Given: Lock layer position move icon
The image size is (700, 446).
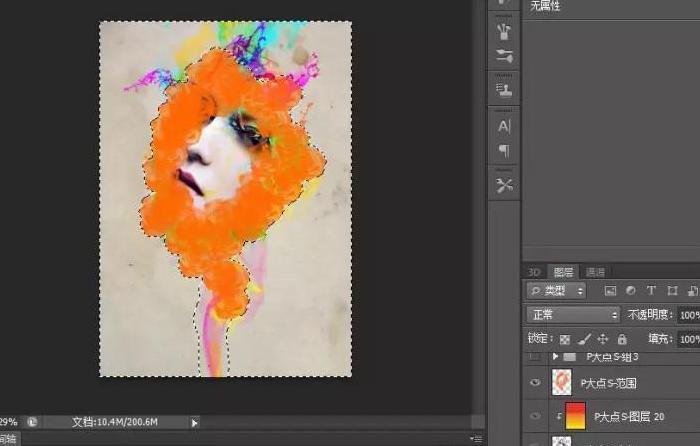Looking at the screenshot, I should (x=603, y=339).
